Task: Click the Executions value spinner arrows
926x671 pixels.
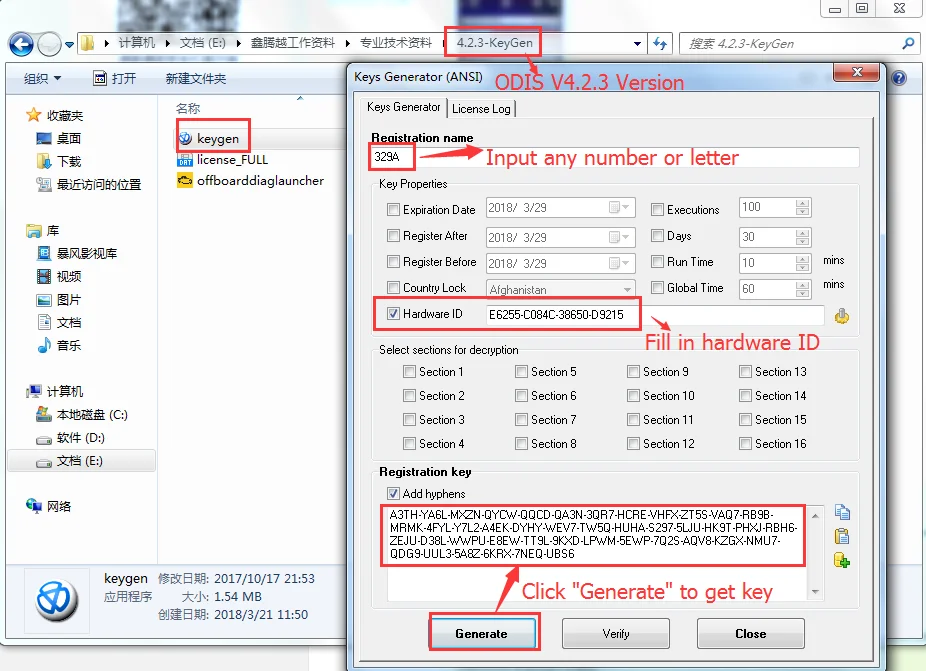Action: [x=802, y=207]
